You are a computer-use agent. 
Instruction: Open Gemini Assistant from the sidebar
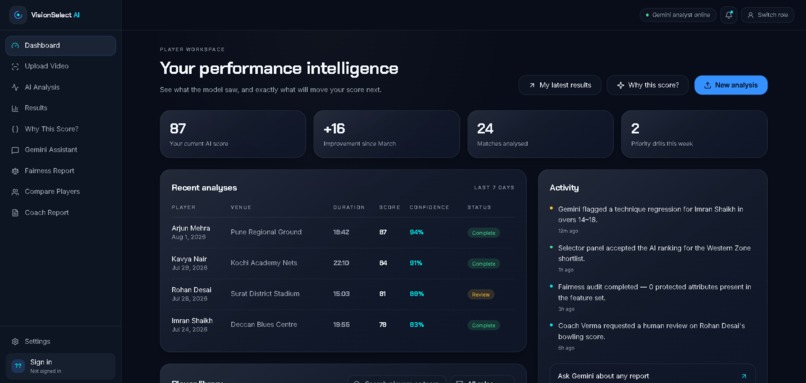pyautogui.click(x=61, y=150)
